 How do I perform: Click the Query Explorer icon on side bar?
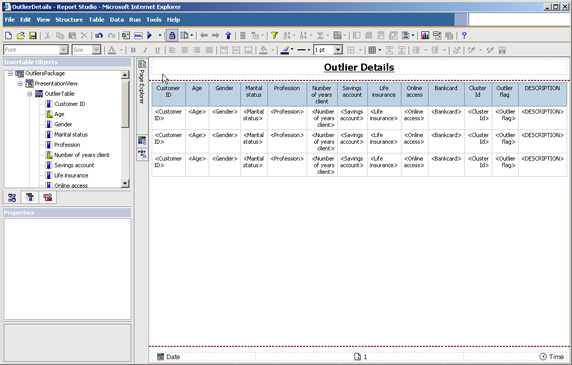pos(142,140)
